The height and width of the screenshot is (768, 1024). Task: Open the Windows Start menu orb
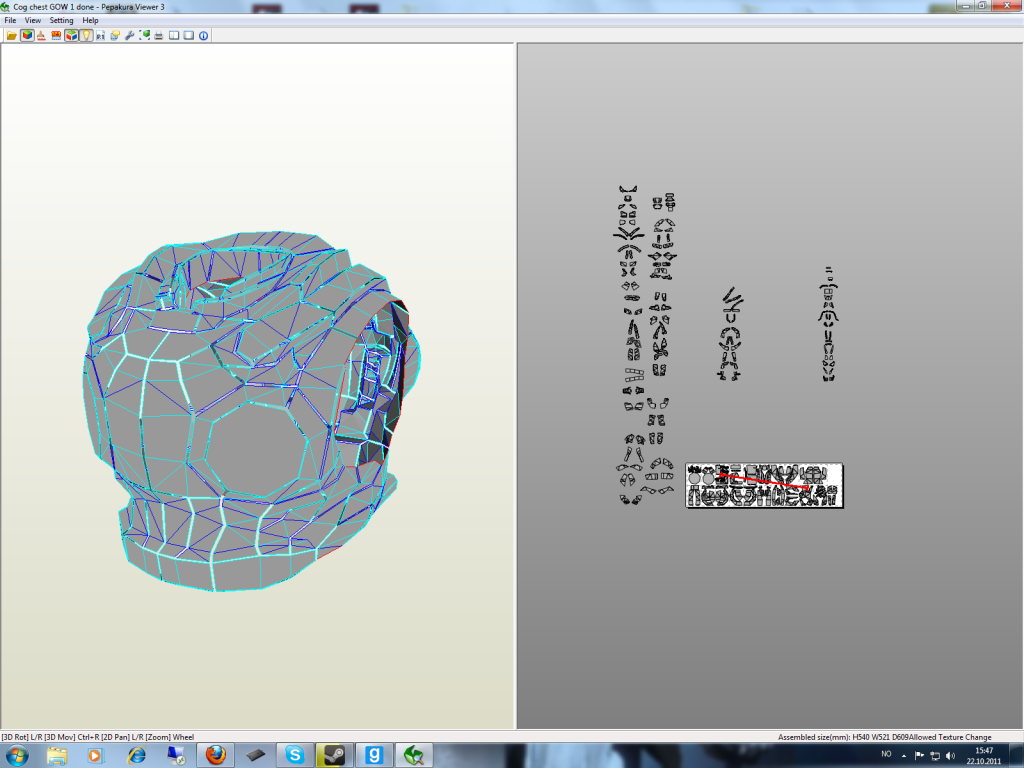click(x=17, y=756)
